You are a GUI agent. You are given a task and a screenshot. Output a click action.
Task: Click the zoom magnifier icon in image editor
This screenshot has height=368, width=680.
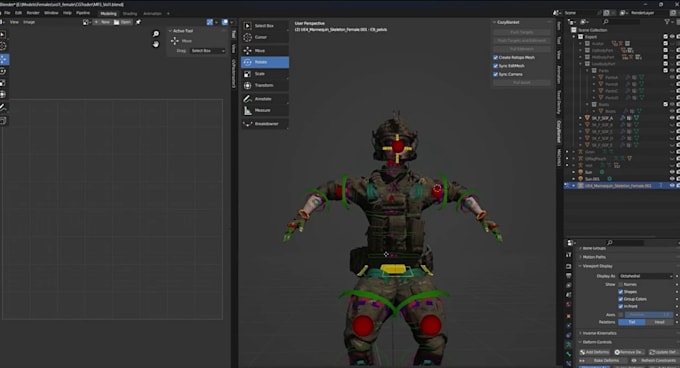coord(156,34)
